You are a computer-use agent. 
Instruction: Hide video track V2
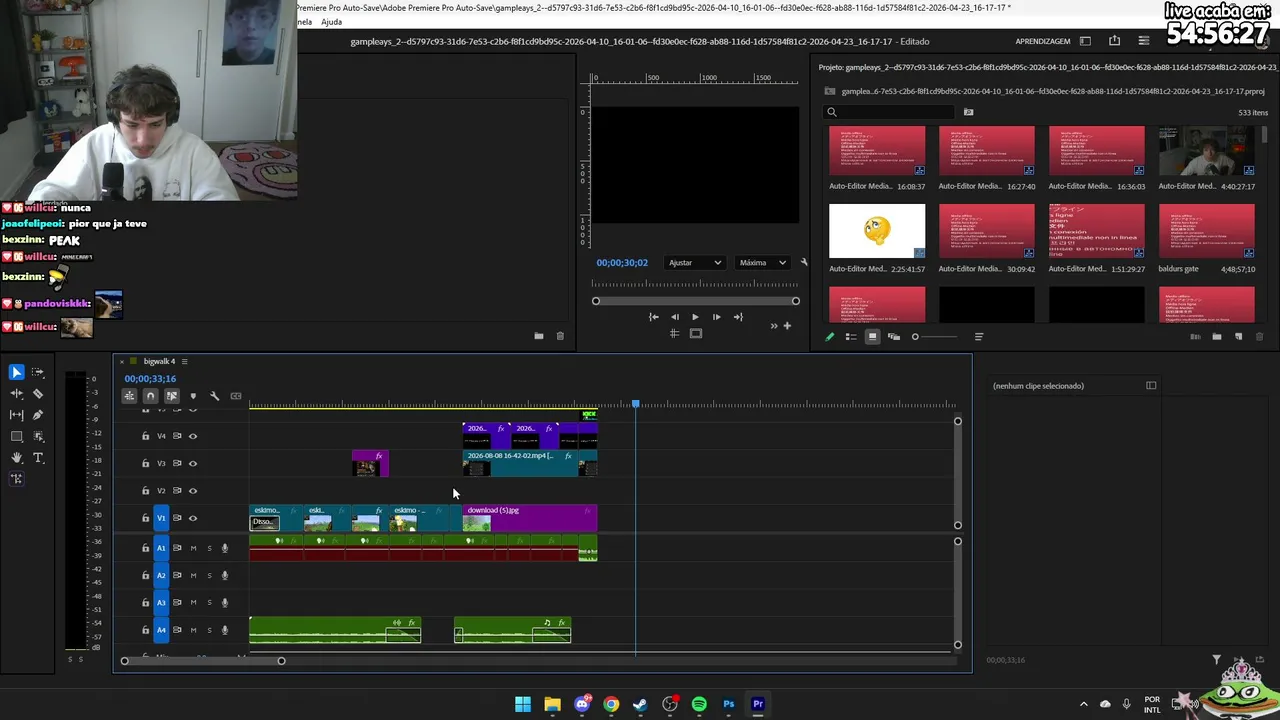pos(193,491)
